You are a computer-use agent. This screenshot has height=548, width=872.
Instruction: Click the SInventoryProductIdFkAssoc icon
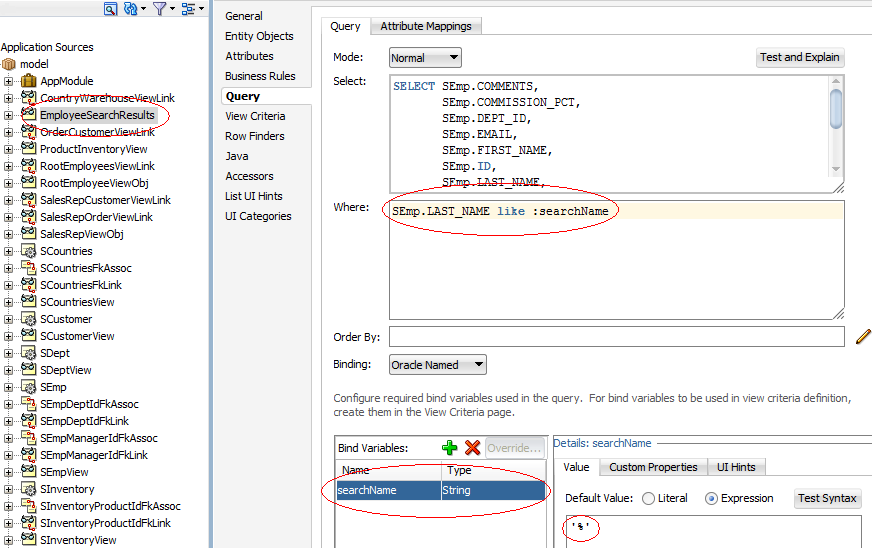tap(28, 506)
